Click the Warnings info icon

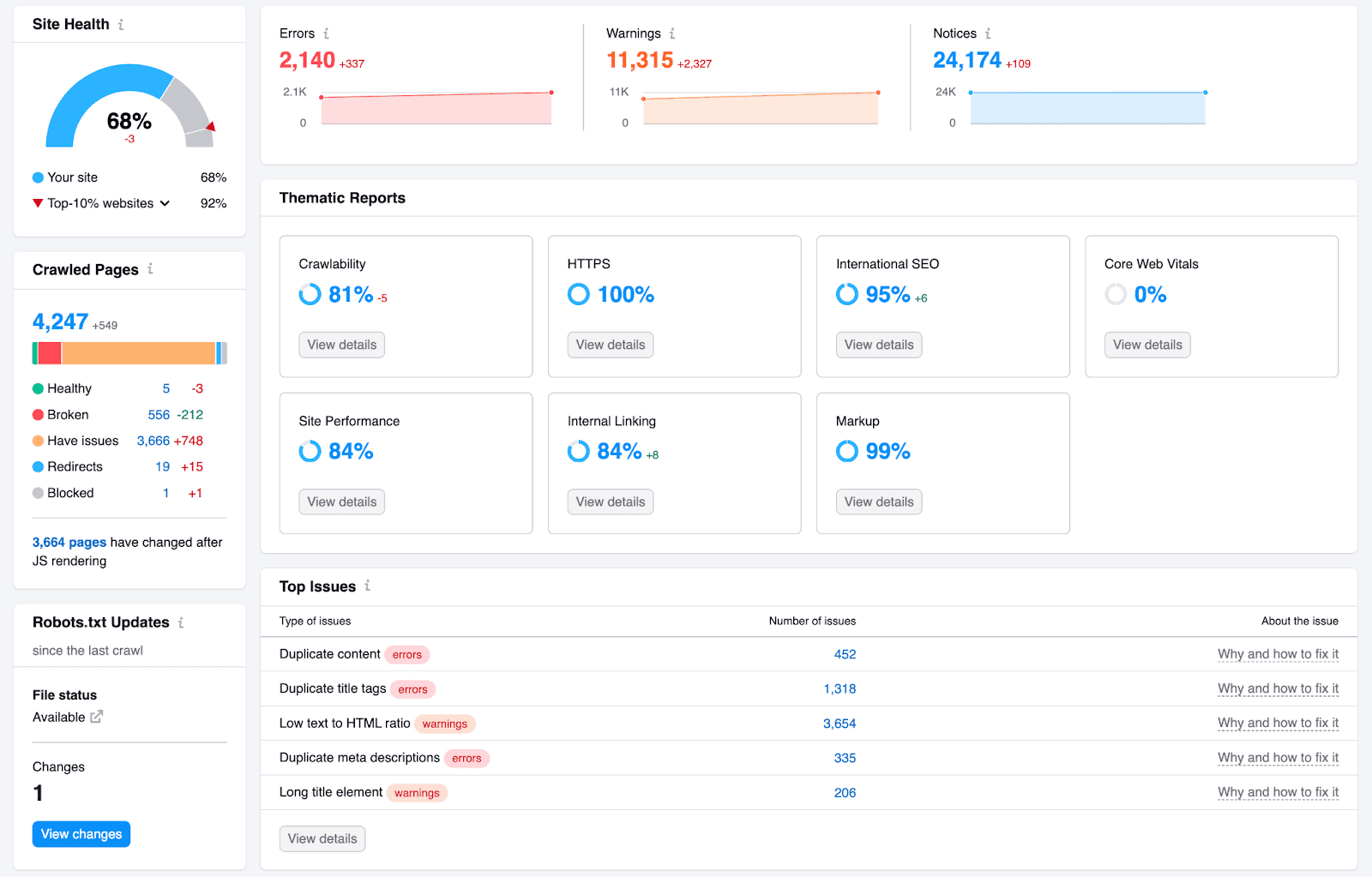click(x=672, y=33)
